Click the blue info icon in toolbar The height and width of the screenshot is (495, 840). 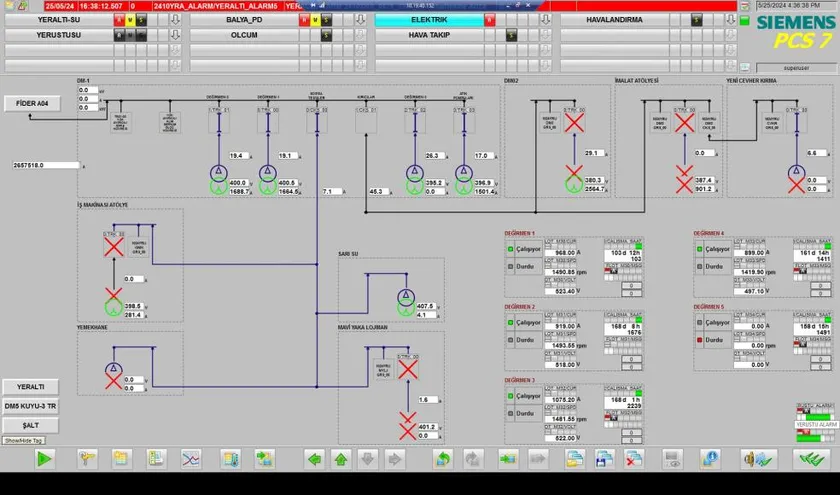[x=711, y=459]
